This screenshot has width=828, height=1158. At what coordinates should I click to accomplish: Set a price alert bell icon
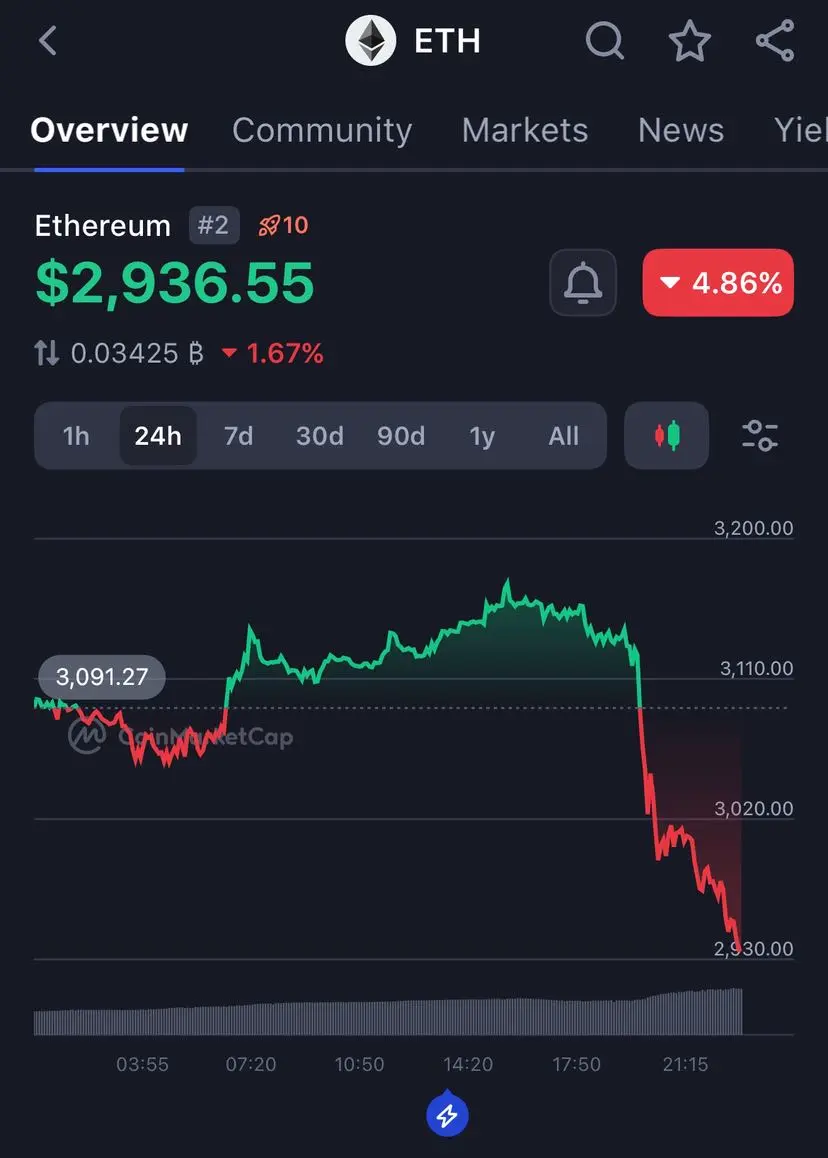click(583, 283)
